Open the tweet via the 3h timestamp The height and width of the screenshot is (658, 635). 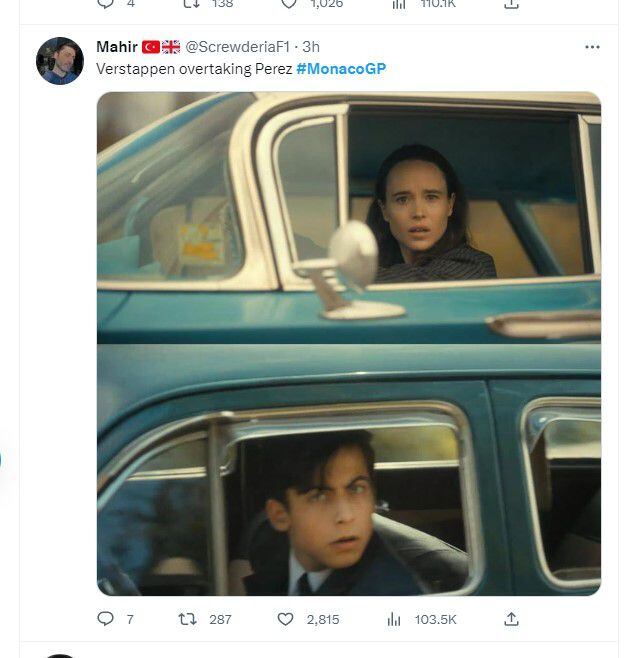311,47
